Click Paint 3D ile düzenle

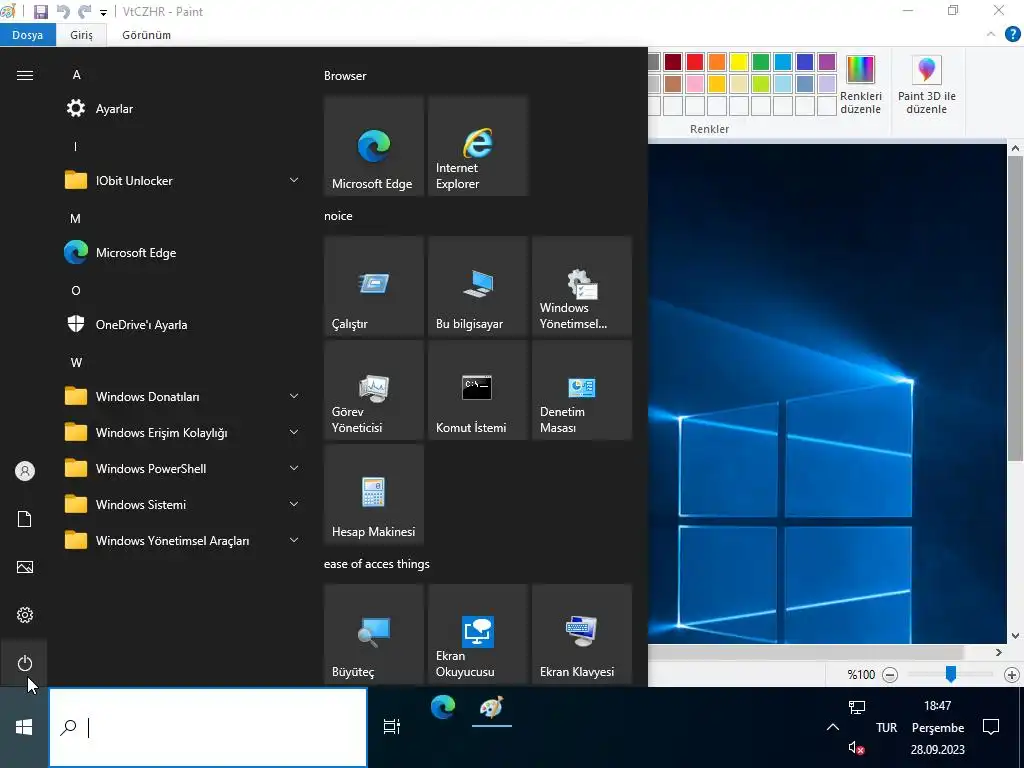tap(926, 85)
